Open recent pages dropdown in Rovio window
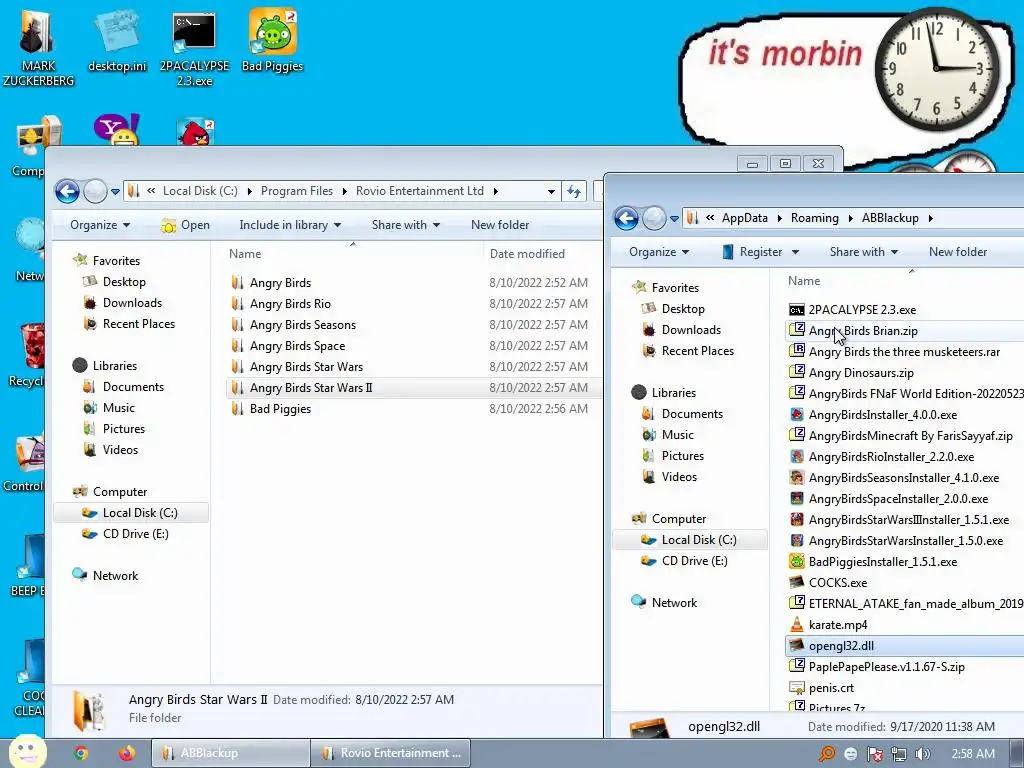The width and height of the screenshot is (1024, 768). coord(115,192)
